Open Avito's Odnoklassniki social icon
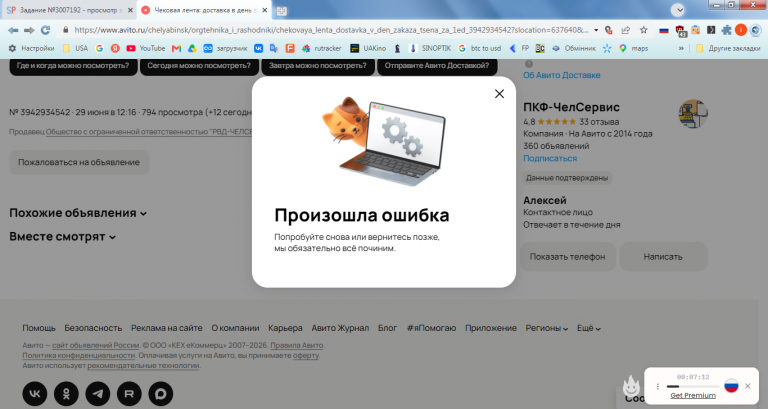 click(x=66, y=394)
